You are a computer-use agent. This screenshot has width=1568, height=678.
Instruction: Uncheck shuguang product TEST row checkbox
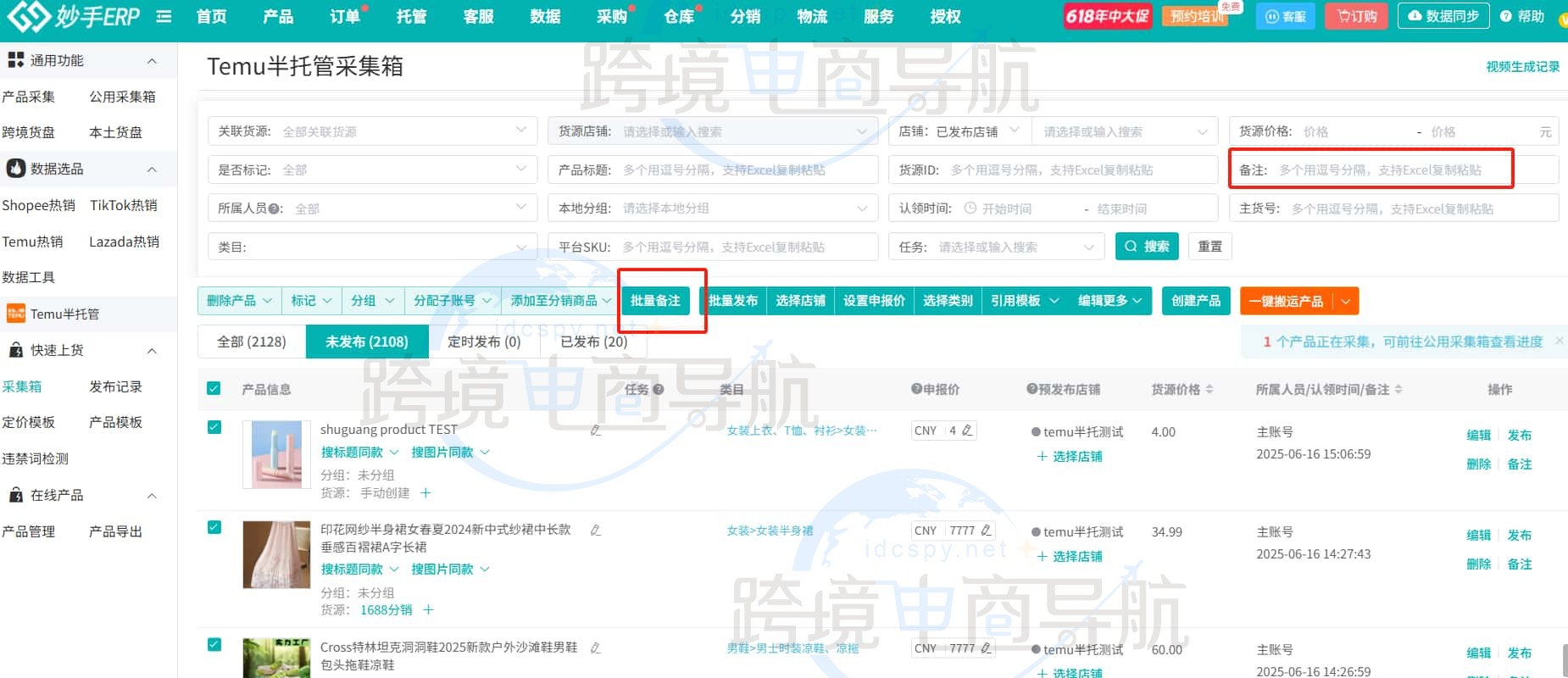(x=214, y=427)
